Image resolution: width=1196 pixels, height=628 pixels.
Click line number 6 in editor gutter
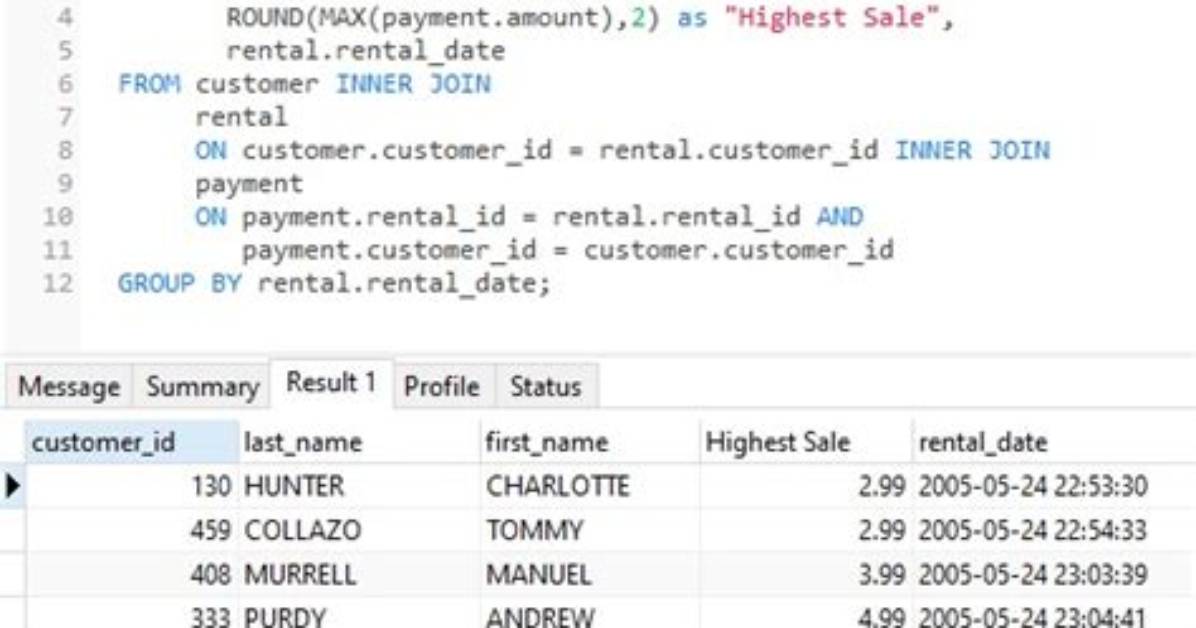click(65, 83)
